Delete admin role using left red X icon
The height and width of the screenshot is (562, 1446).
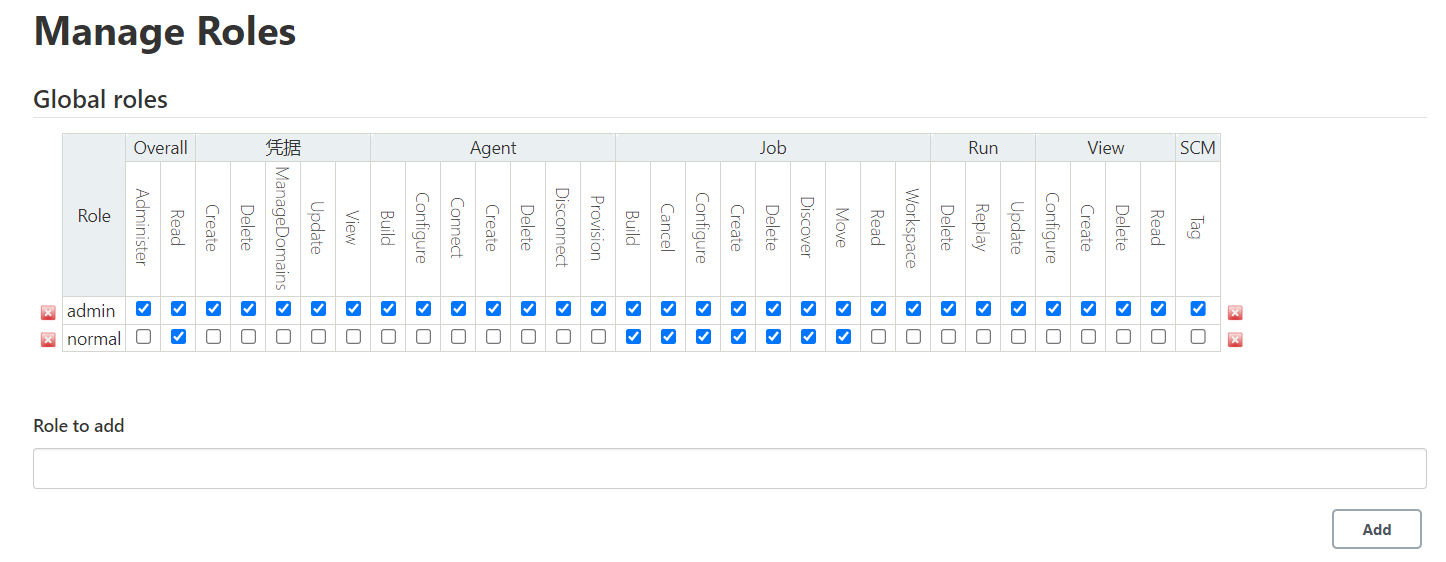pyautogui.click(x=48, y=312)
